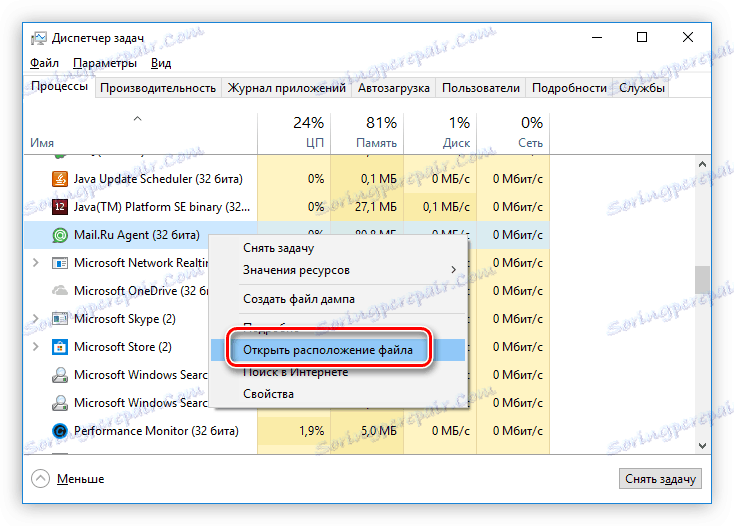Choose Снять задачу in context menu
Viewport: 734px width, 526px height.
(x=339, y=248)
